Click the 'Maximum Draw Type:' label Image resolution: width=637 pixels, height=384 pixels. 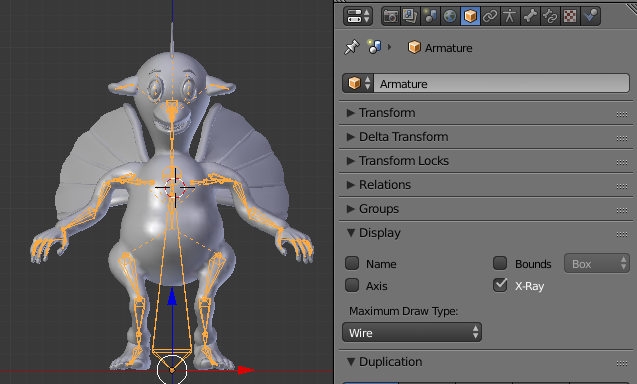point(403,311)
